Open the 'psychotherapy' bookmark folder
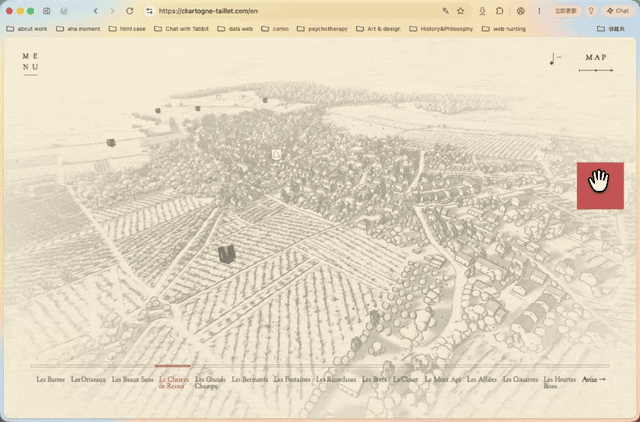This screenshot has width=640, height=422. [322, 29]
